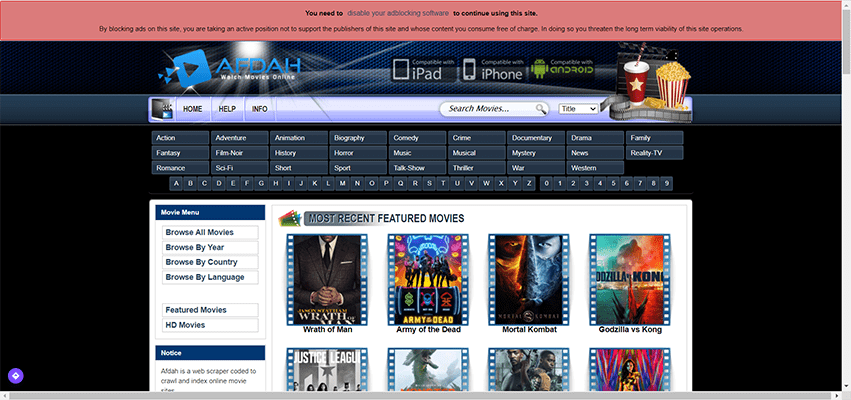The height and width of the screenshot is (400, 851).
Task: Click the Godzilla vs Kong title text
Action: coord(630,329)
